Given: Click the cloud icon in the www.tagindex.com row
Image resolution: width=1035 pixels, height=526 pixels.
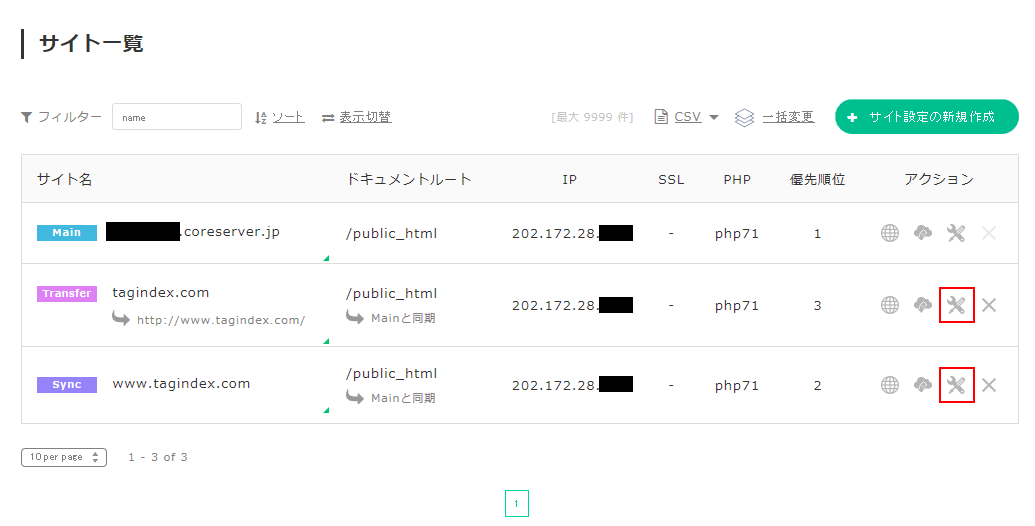Looking at the screenshot, I should point(923,385).
